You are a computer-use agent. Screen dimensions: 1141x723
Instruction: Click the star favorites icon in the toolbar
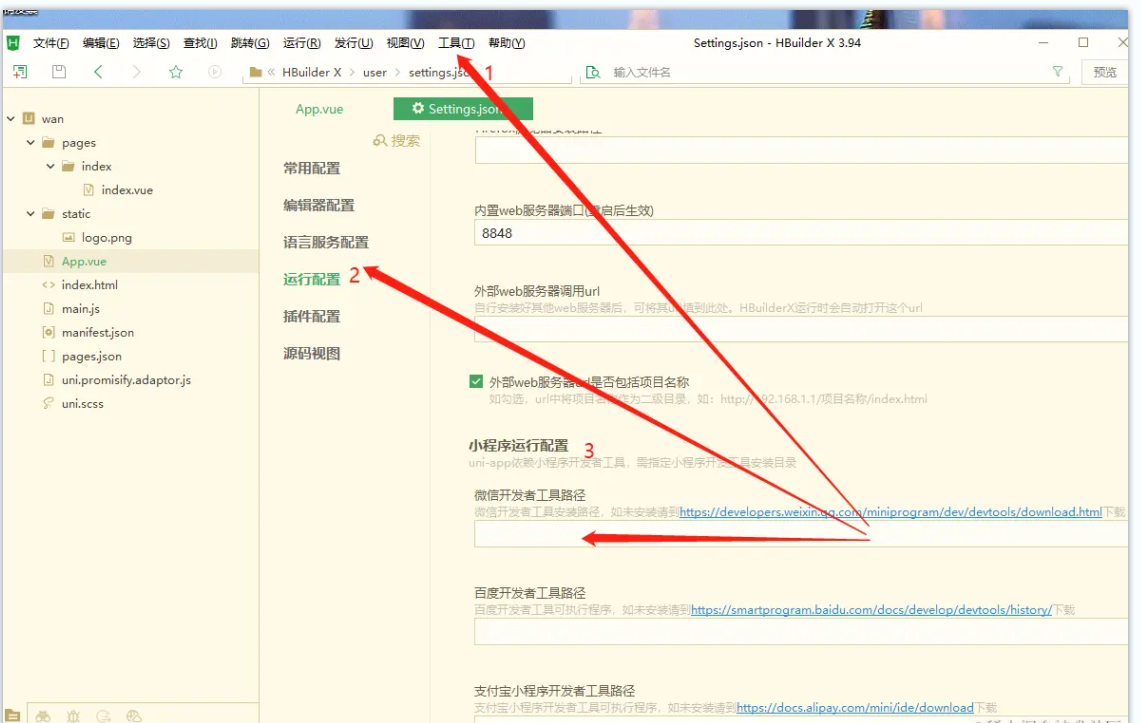[174, 71]
